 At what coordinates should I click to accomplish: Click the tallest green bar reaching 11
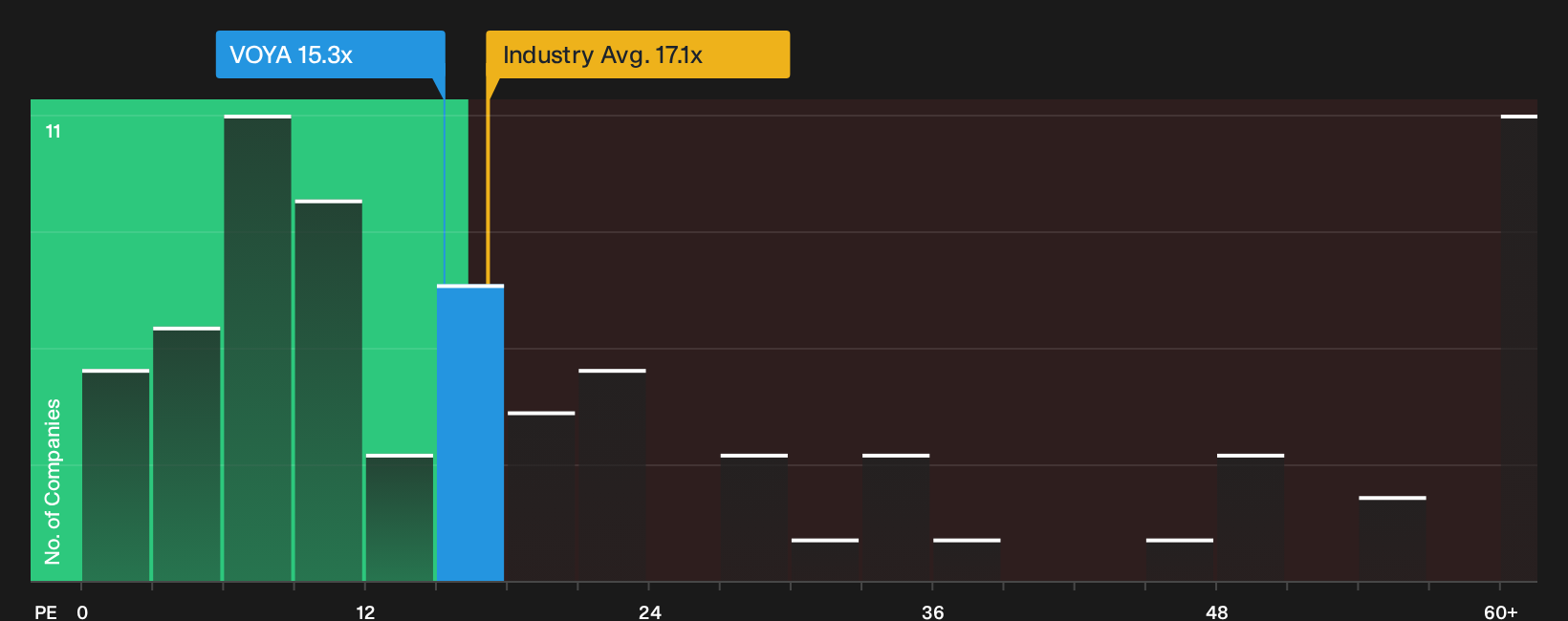[257, 348]
